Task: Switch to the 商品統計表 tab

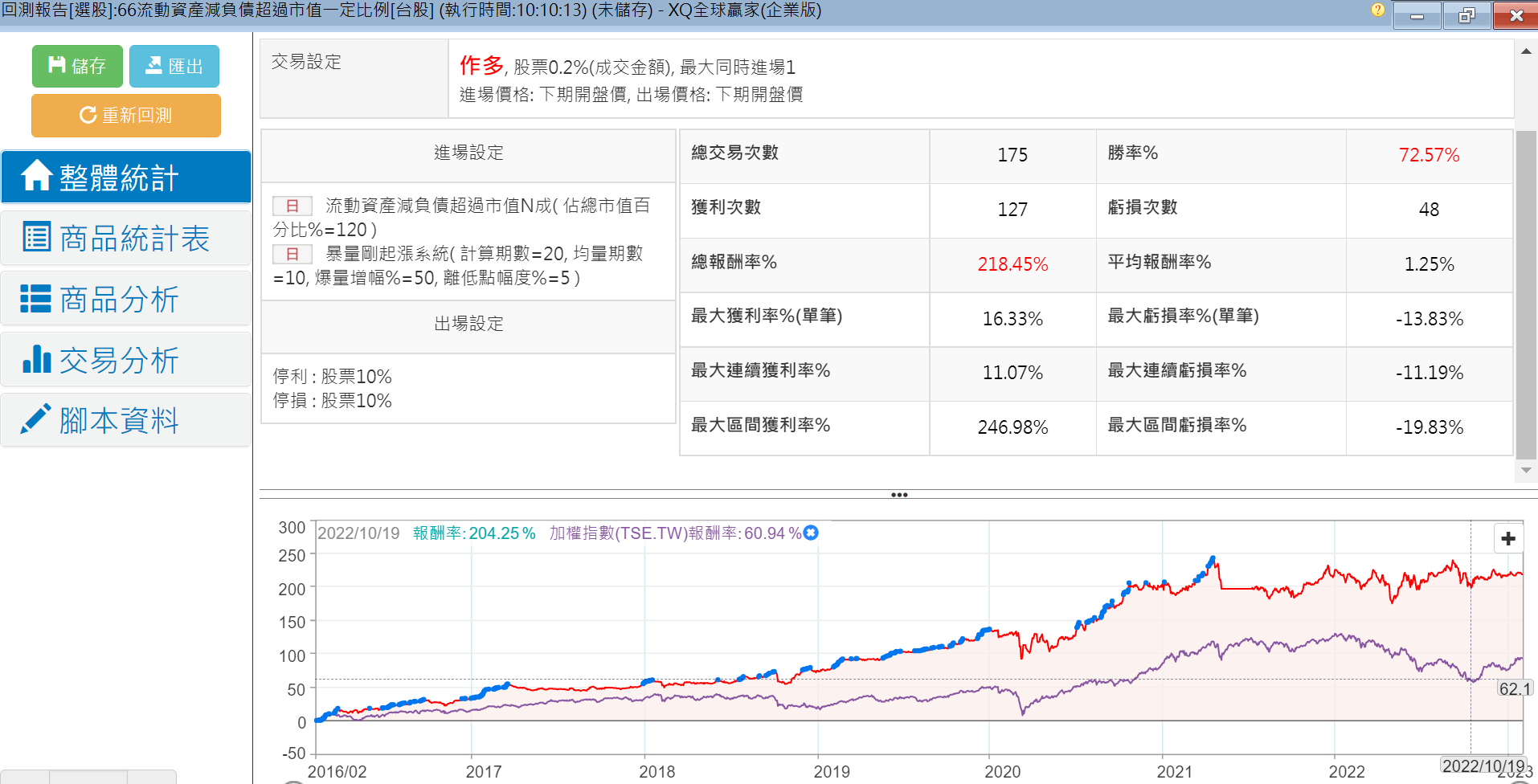Action: click(x=126, y=239)
